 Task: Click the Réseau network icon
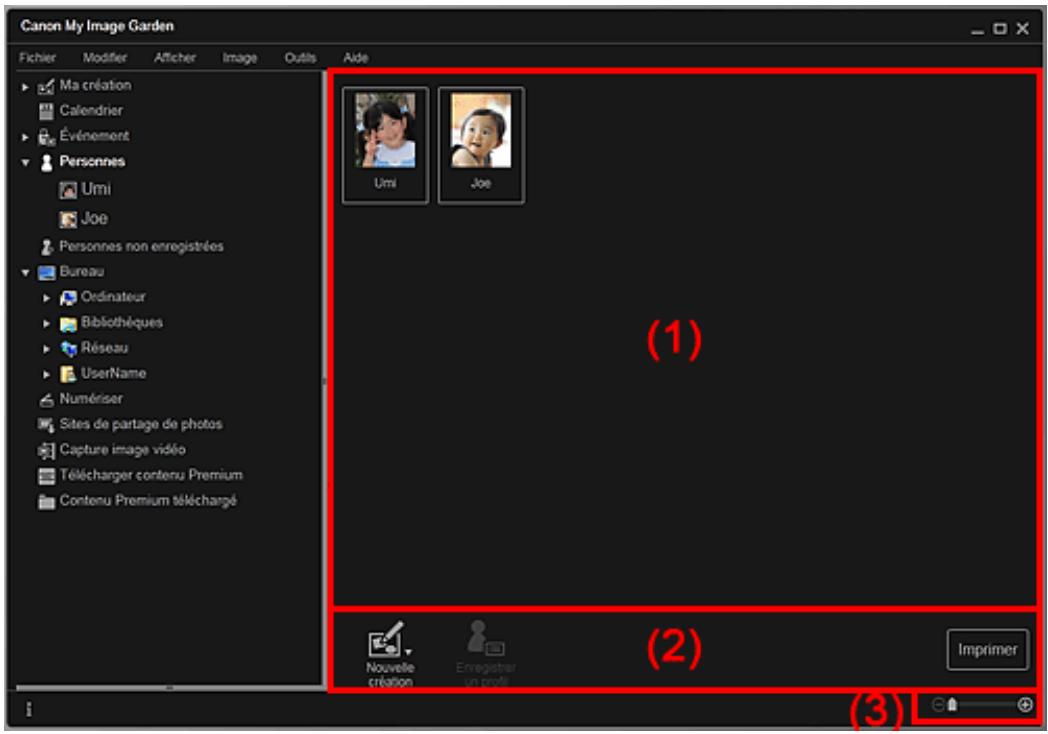tap(68, 348)
